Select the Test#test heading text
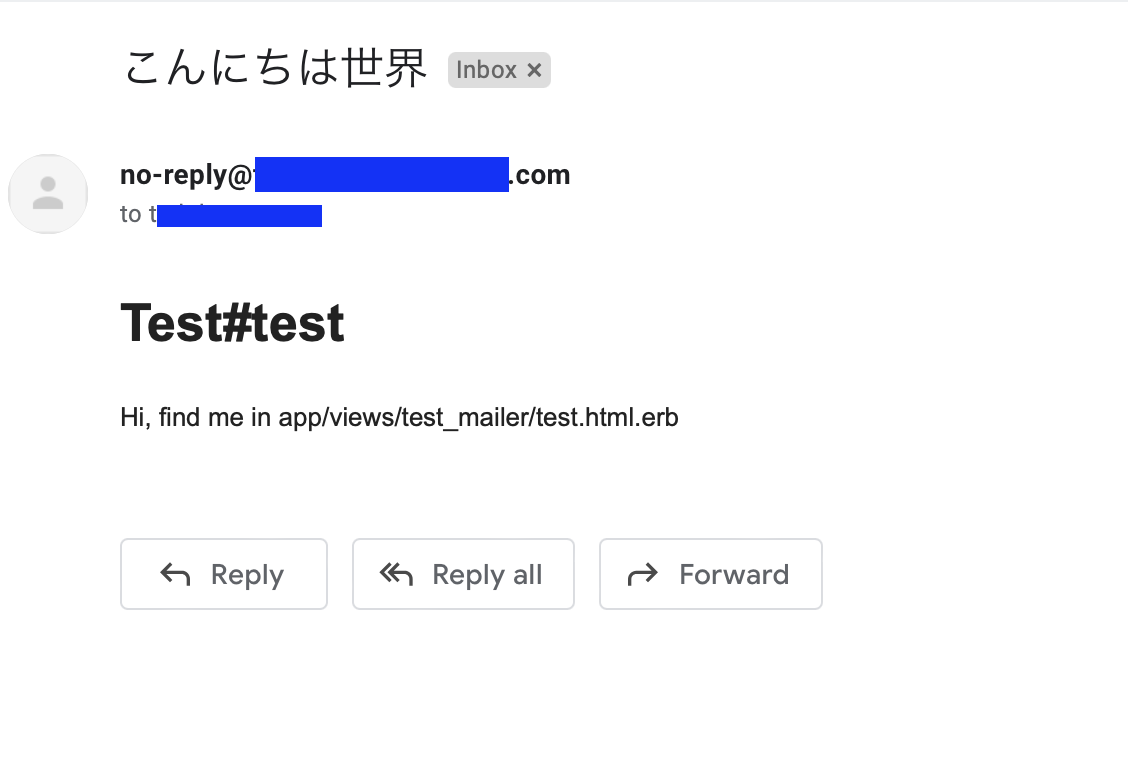The image size is (1128, 766). (232, 322)
